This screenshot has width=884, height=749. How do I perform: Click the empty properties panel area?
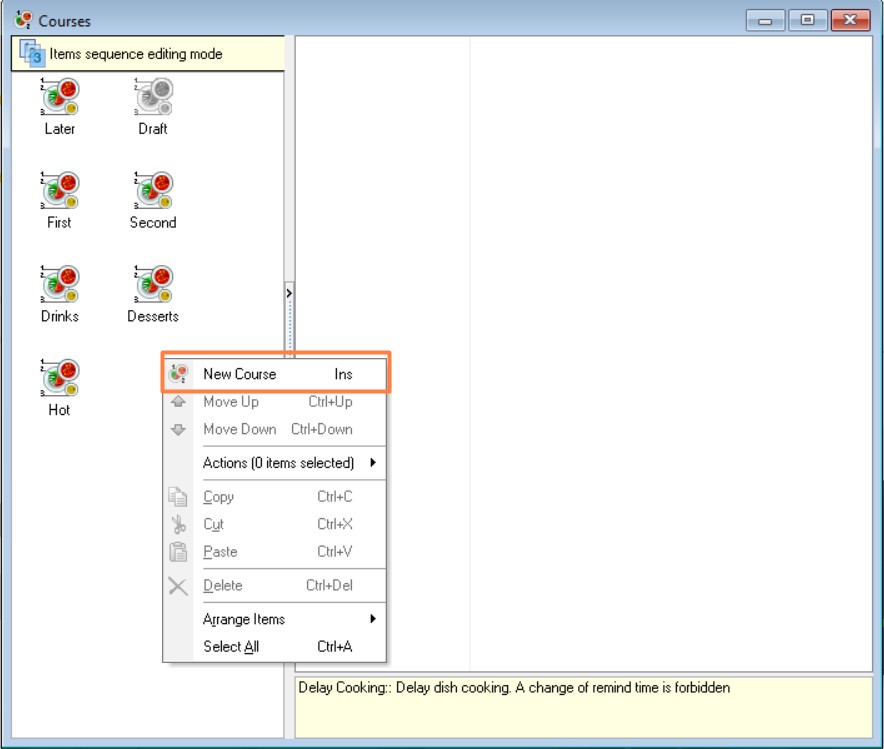click(x=584, y=353)
